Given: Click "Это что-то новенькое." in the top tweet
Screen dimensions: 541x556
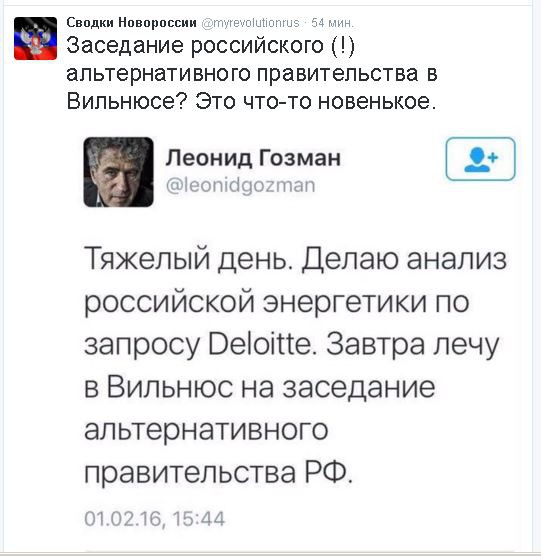Looking at the screenshot, I should [x=316, y=102].
